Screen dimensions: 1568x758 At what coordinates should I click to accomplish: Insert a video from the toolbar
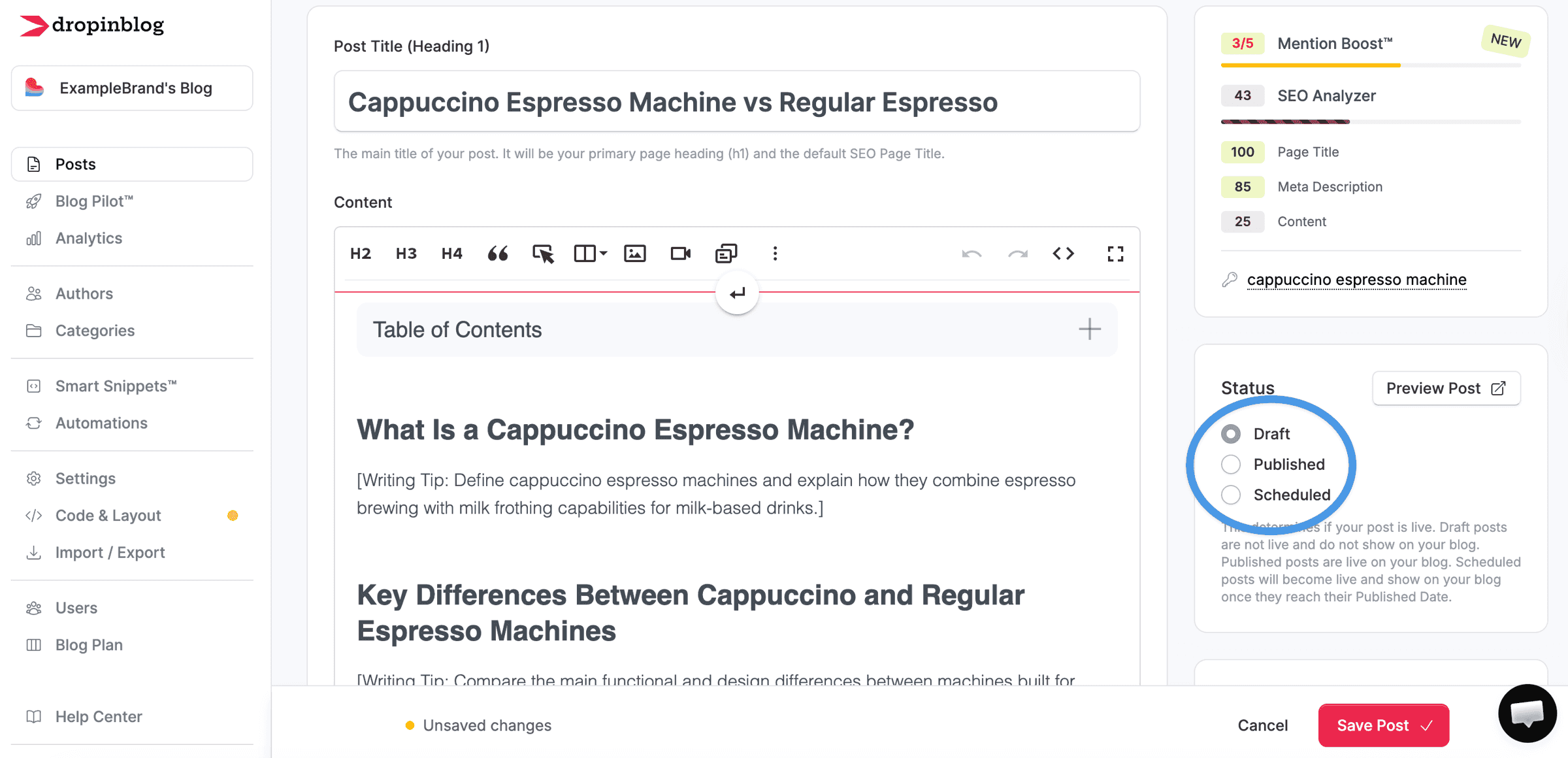681,254
